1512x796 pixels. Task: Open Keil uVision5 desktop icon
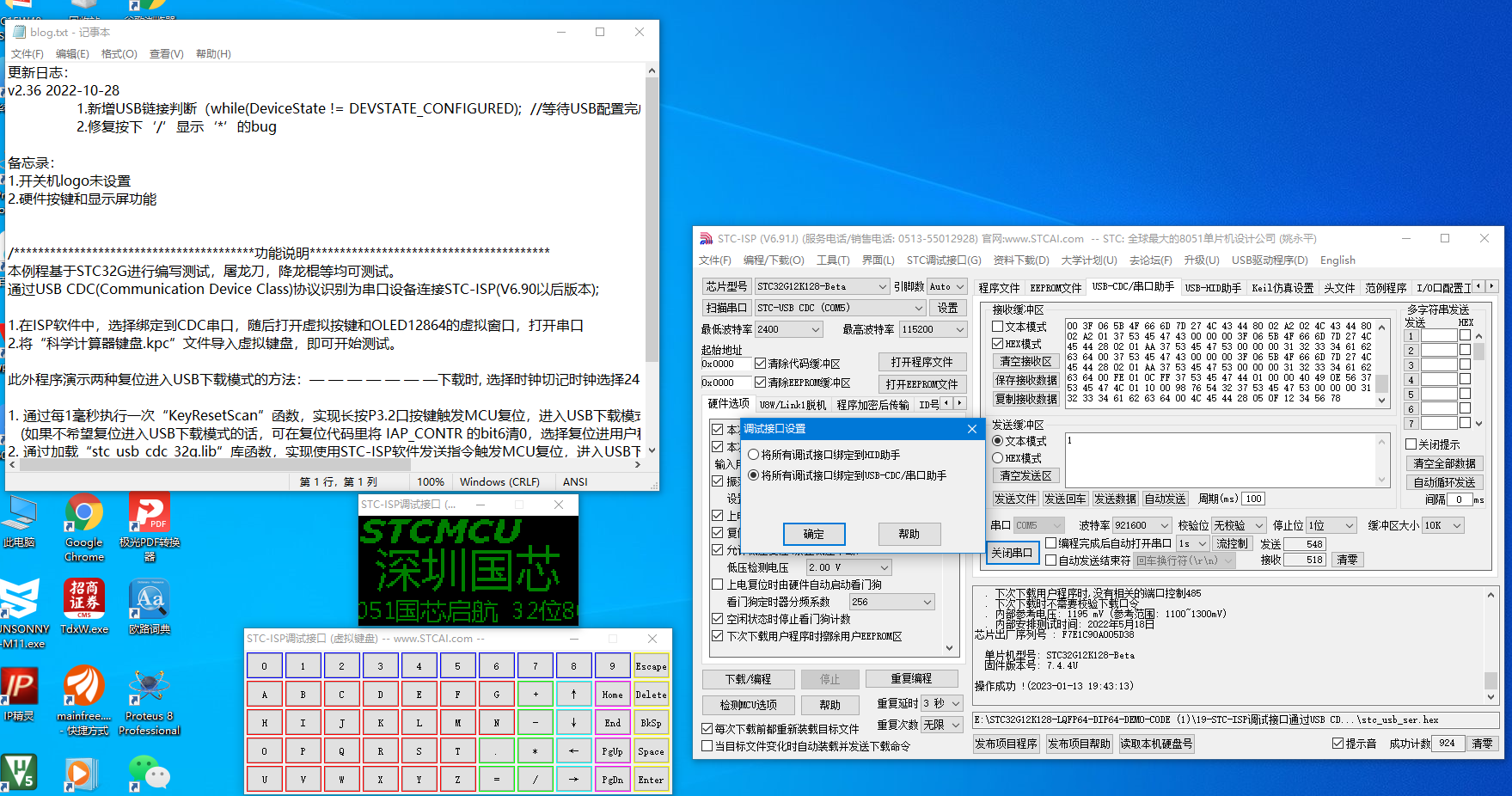[19, 773]
